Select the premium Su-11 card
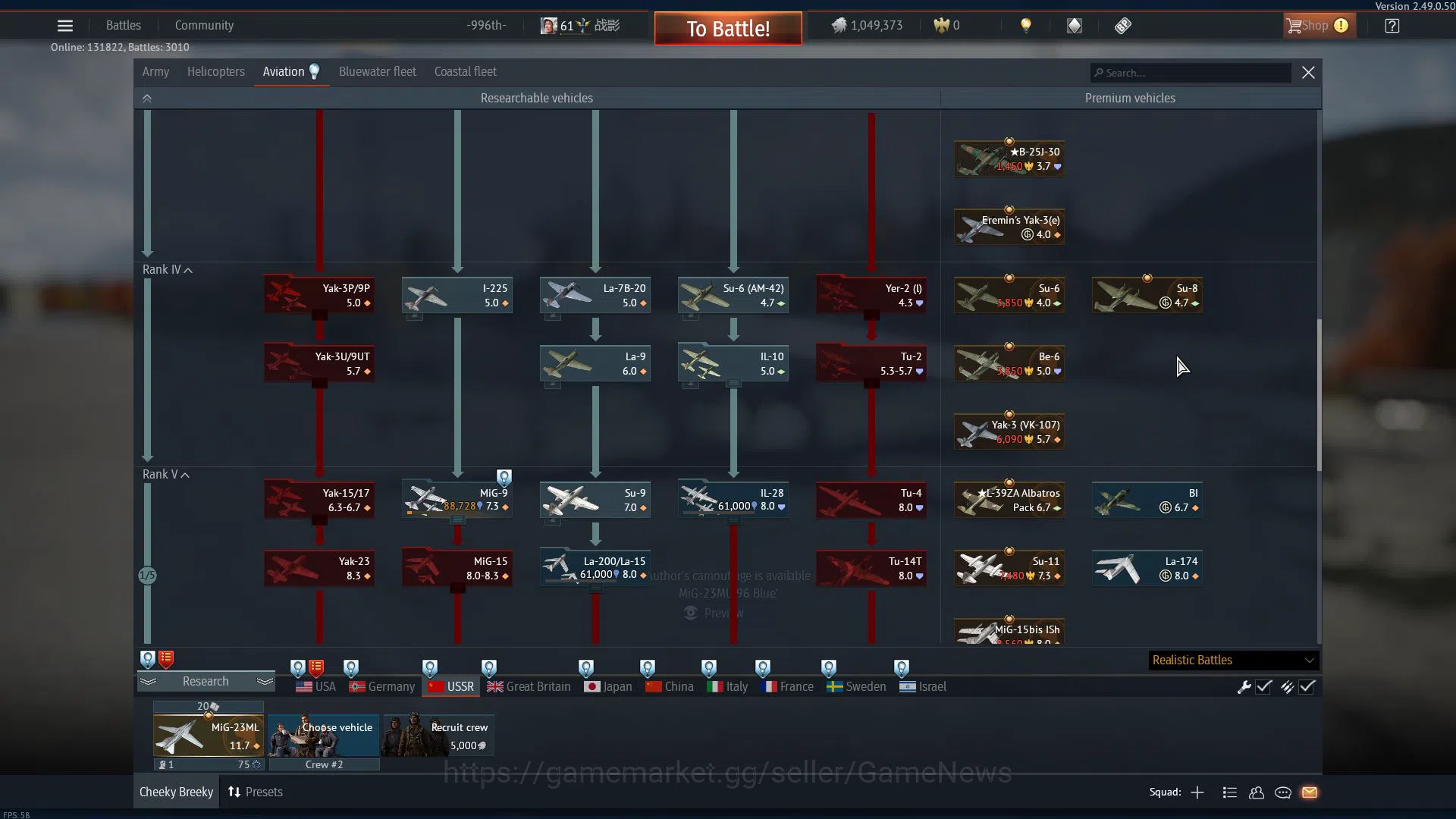Image resolution: width=1456 pixels, height=819 pixels. tap(1009, 568)
